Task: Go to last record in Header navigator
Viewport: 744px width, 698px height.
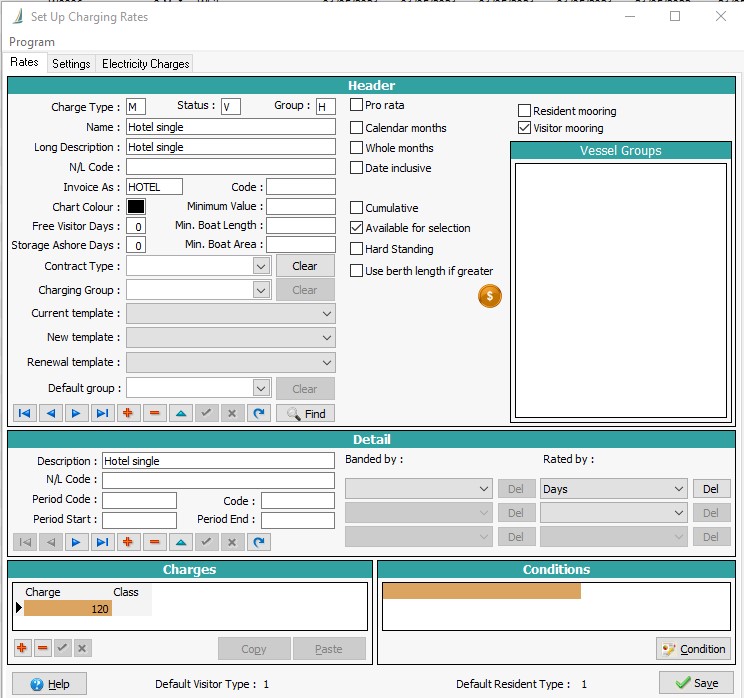Action: point(102,413)
